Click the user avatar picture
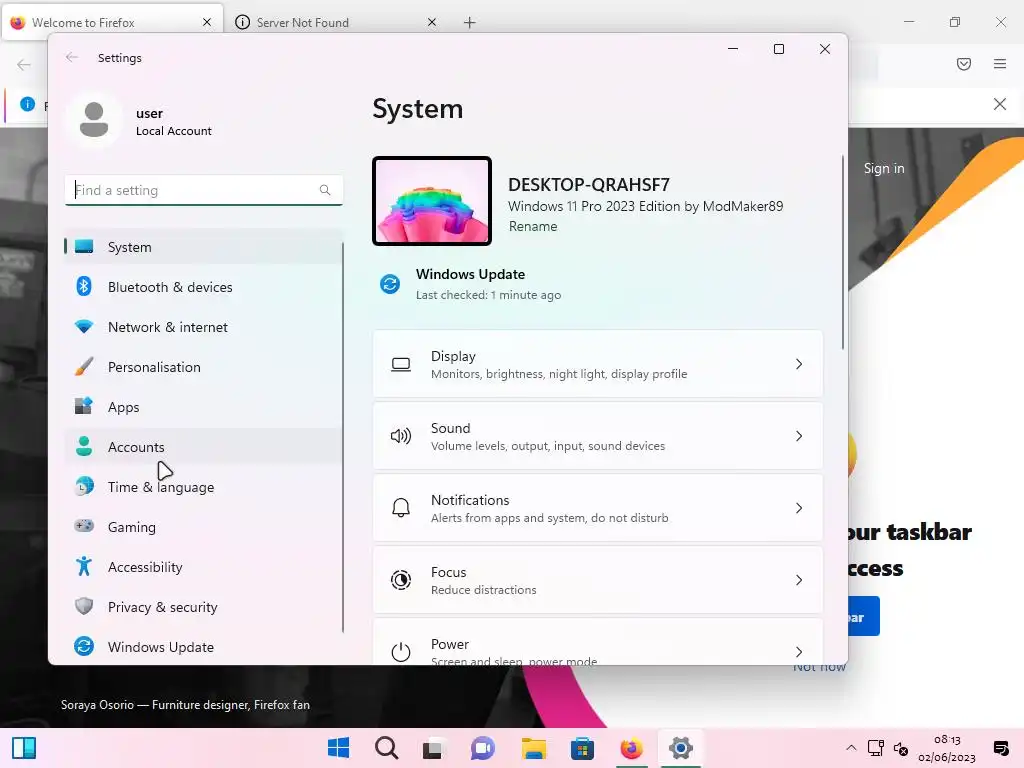The width and height of the screenshot is (1024, 768). point(94,120)
